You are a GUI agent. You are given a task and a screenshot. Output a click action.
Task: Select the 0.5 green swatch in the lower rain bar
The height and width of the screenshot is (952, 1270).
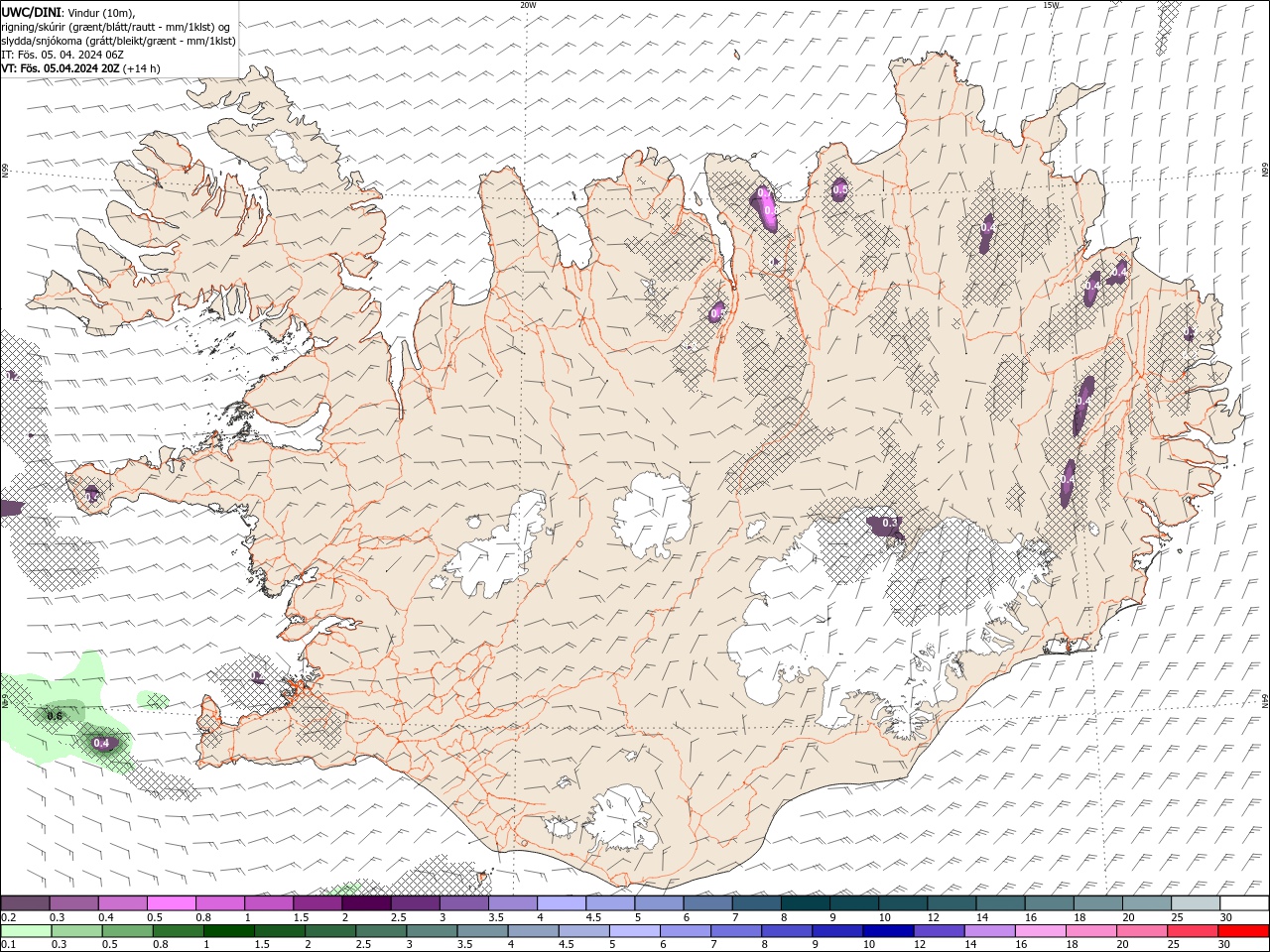point(127,931)
